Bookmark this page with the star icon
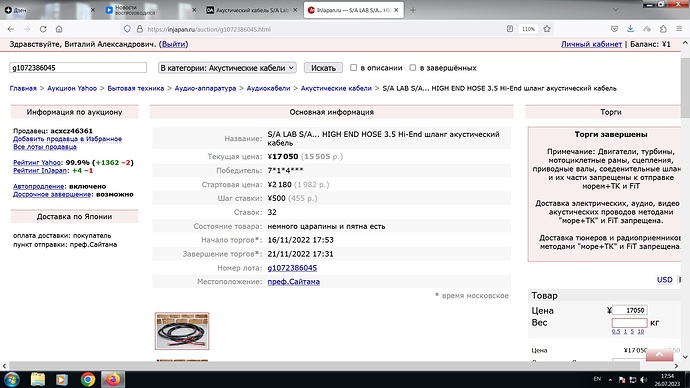The image size is (690, 388). (547, 29)
